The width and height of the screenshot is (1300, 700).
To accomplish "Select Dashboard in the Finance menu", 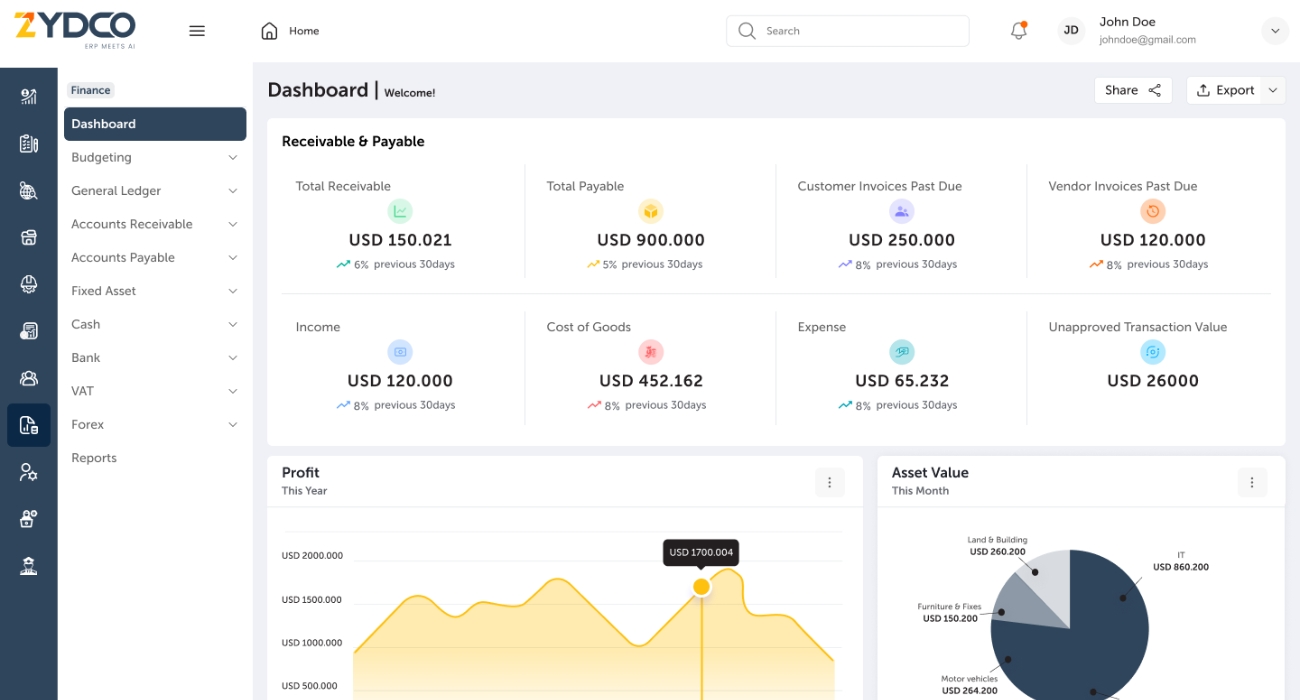I will click(x=155, y=124).
